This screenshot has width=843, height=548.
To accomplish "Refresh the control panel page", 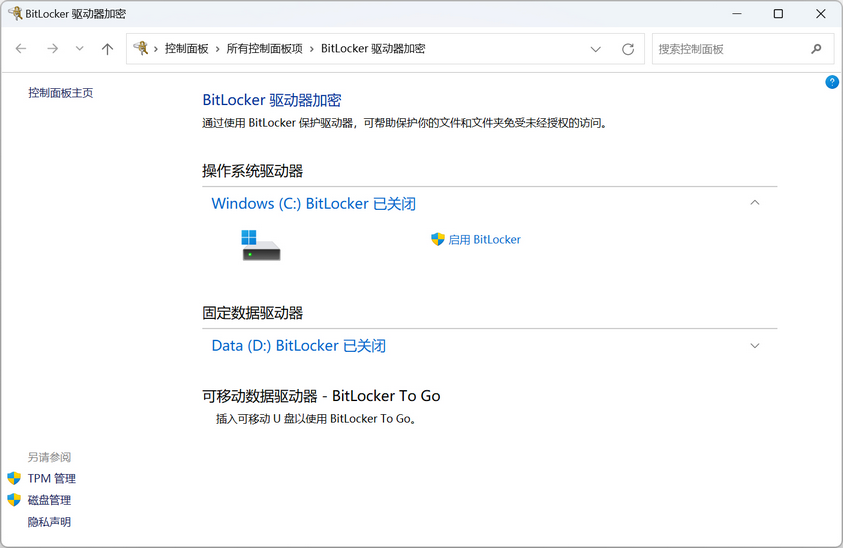I will [628, 49].
